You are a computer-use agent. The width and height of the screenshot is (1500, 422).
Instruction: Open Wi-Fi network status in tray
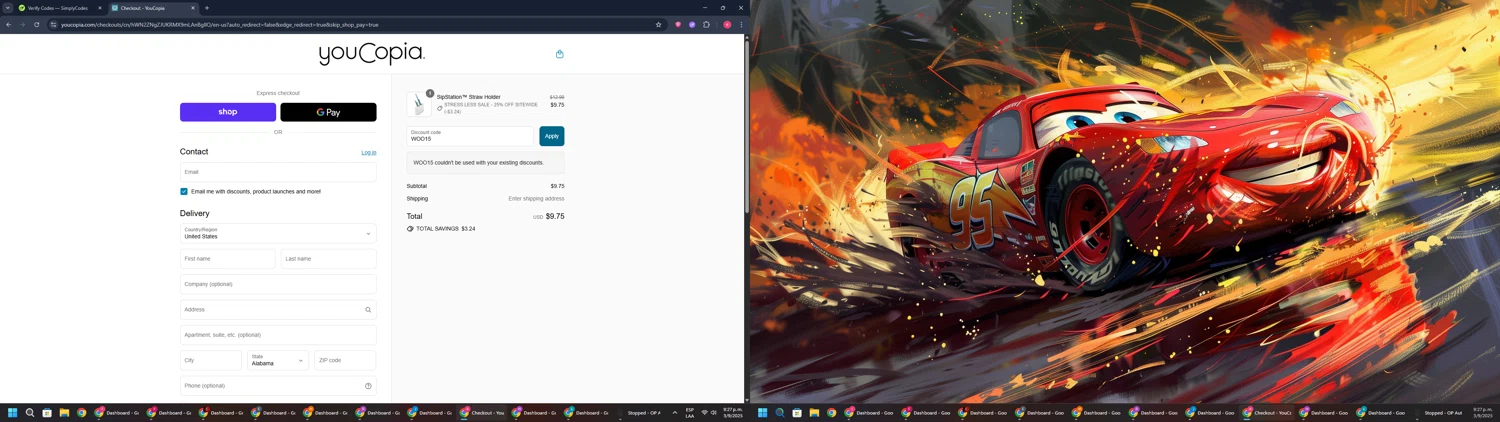(704, 413)
